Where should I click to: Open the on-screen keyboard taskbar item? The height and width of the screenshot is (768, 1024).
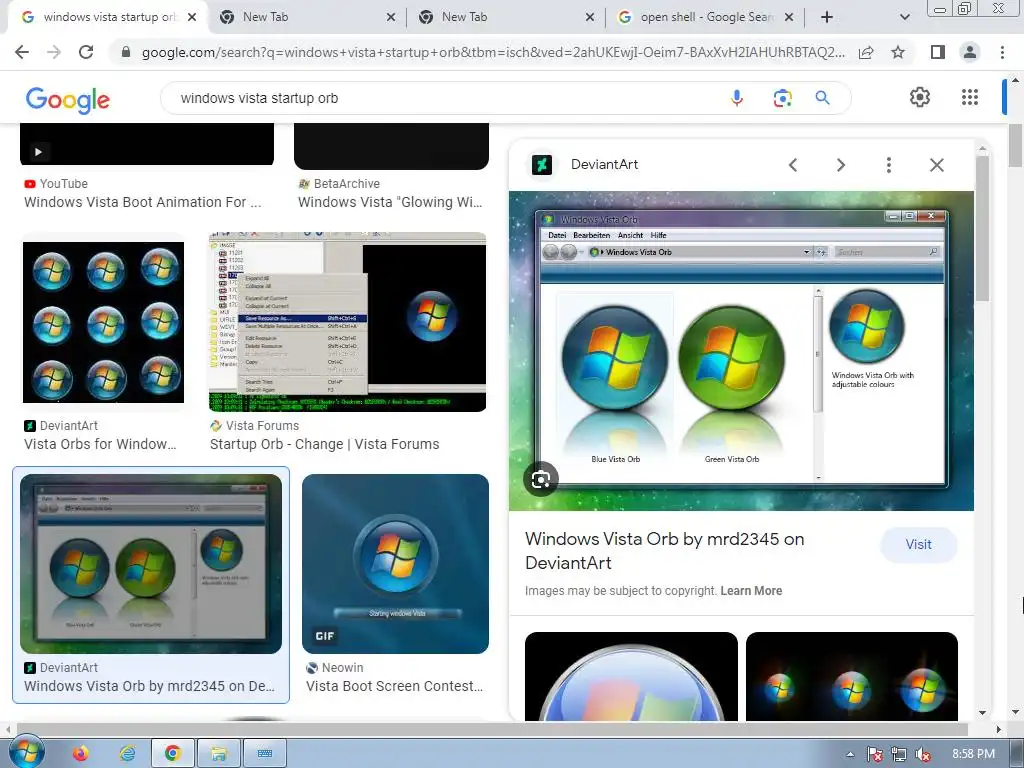(264, 754)
